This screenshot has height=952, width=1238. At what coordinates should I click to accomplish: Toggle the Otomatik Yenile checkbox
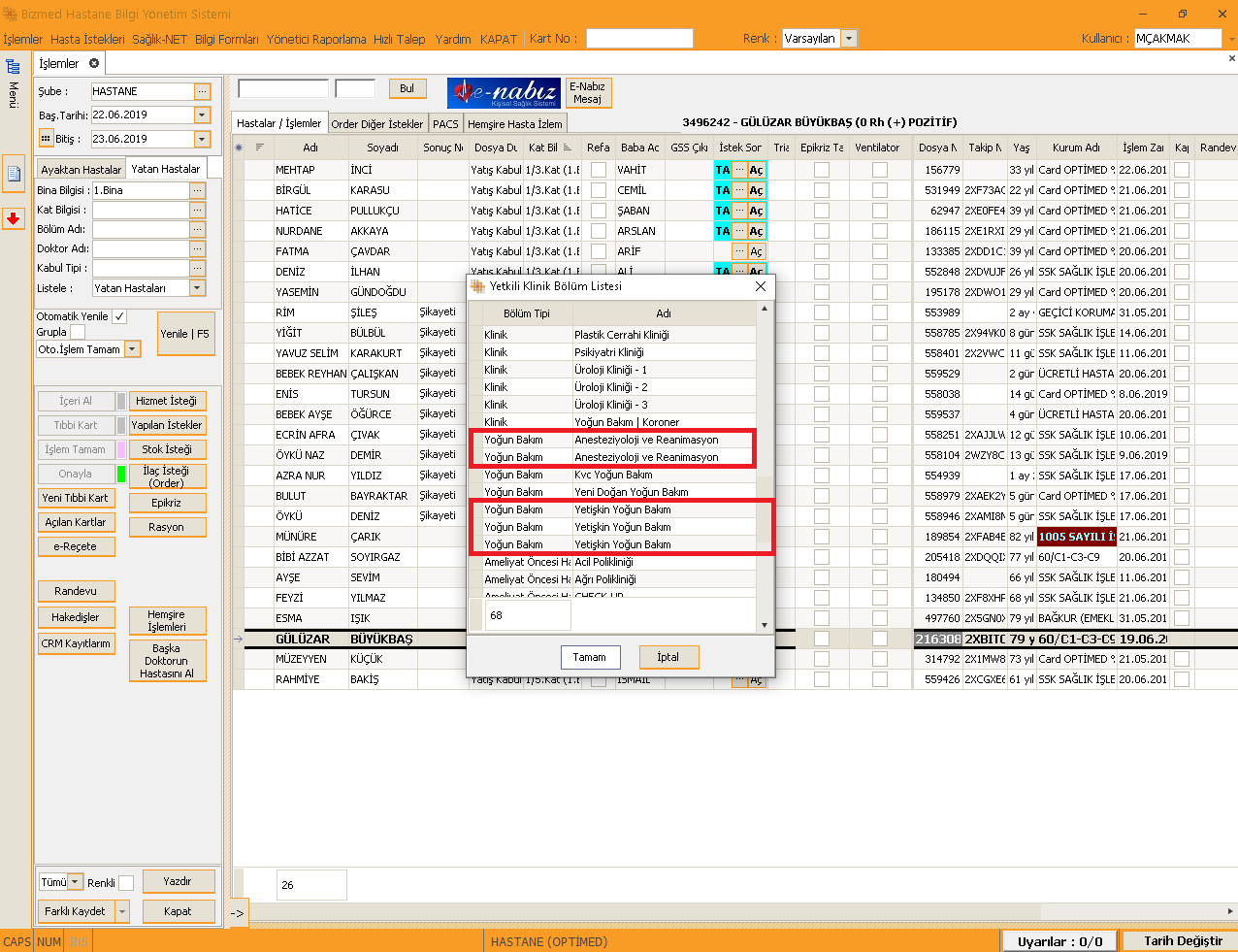click(x=119, y=316)
